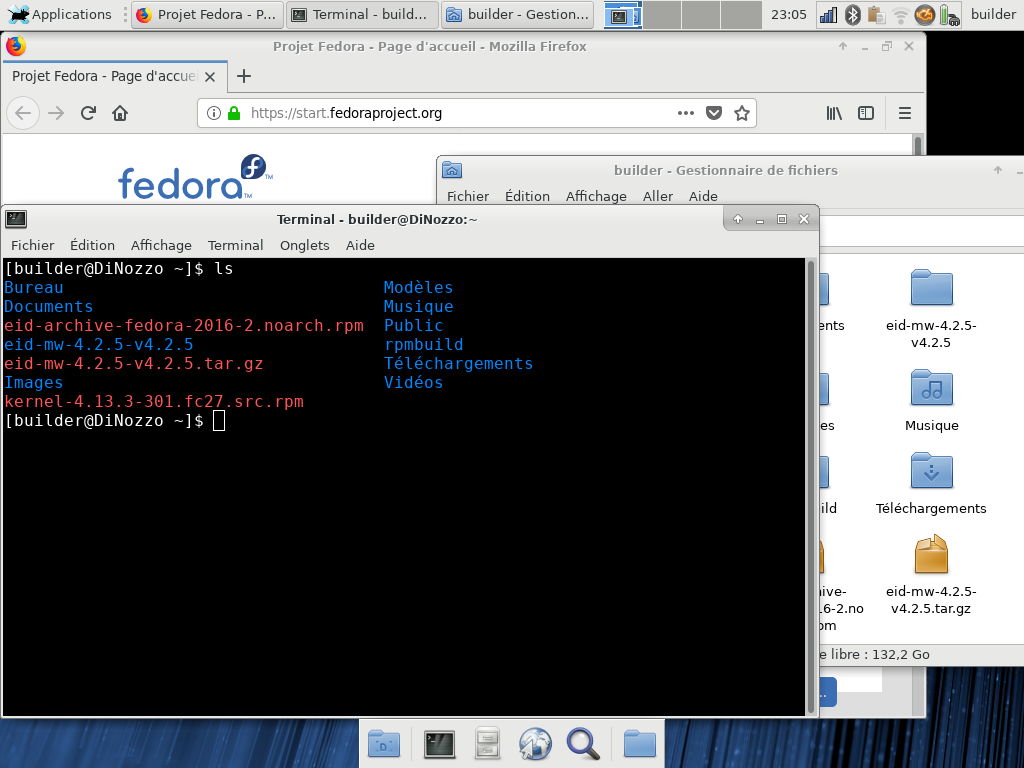Open home folder from the dock

tap(639, 744)
